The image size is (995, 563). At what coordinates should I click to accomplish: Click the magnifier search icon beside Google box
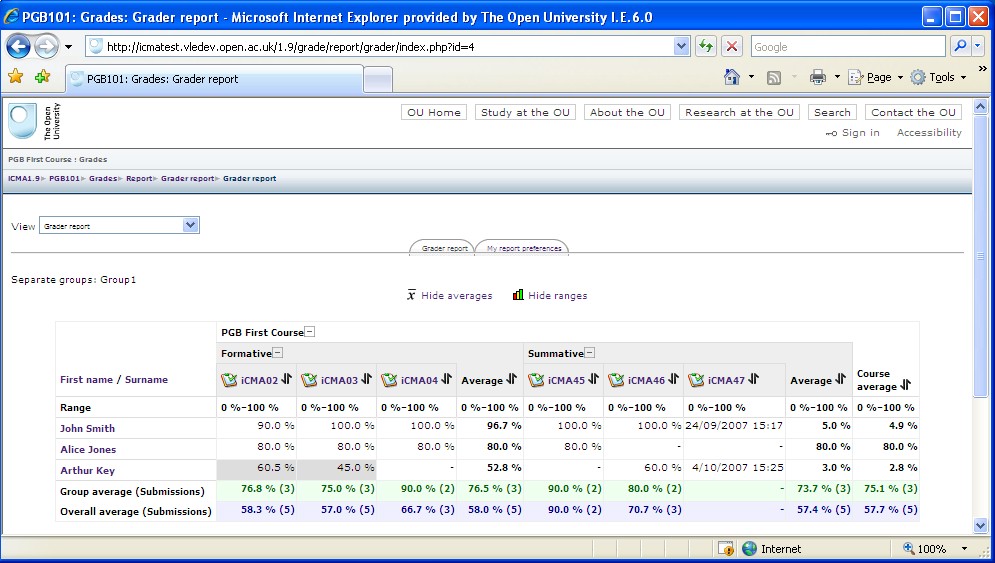[x=960, y=46]
